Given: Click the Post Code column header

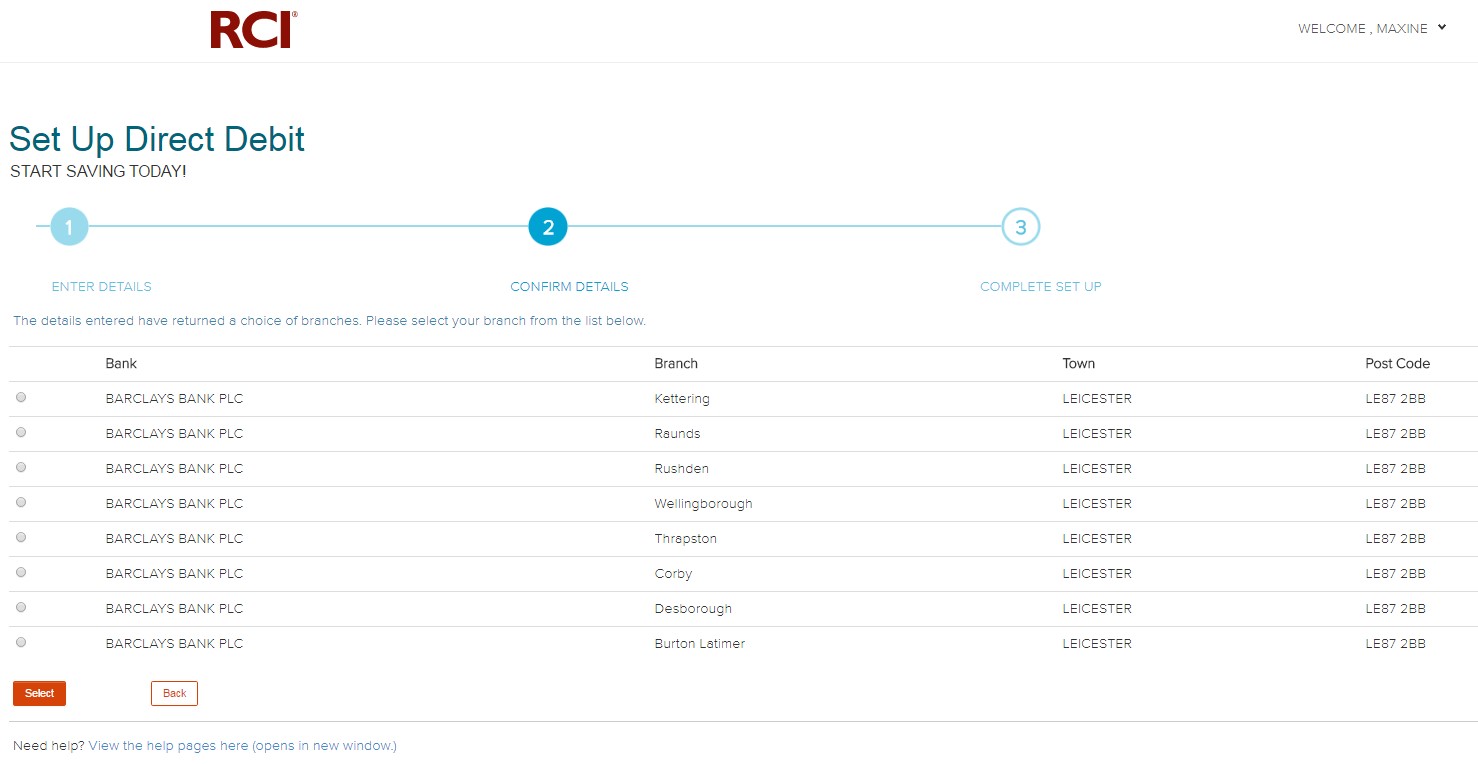Looking at the screenshot, I should point(1398,364).
